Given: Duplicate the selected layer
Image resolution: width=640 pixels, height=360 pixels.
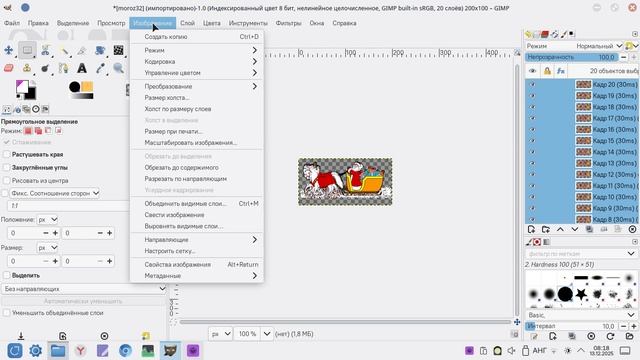Looking at the screenshot, I should 589,230.
